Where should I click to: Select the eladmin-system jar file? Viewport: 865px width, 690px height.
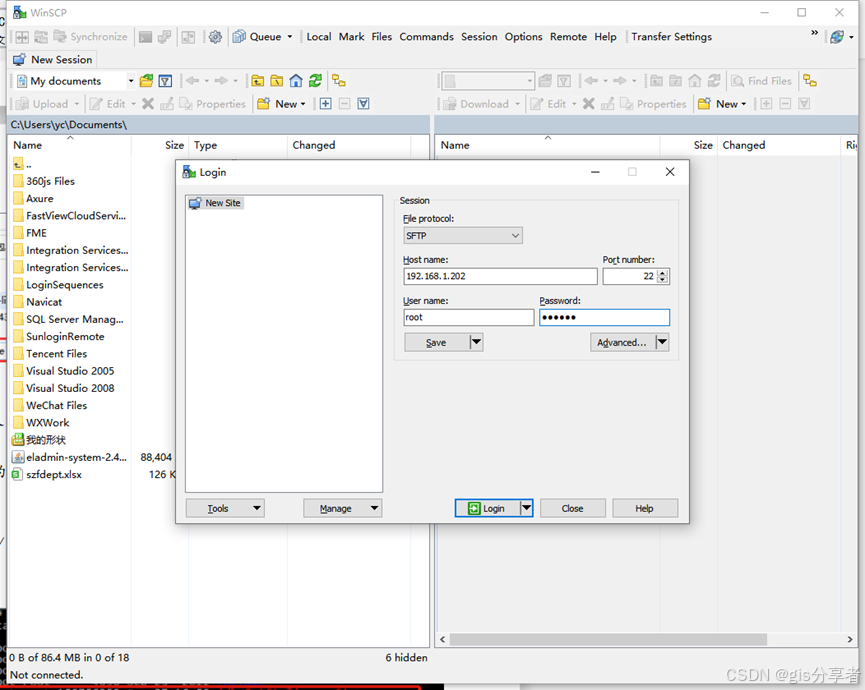pos(76,457)
